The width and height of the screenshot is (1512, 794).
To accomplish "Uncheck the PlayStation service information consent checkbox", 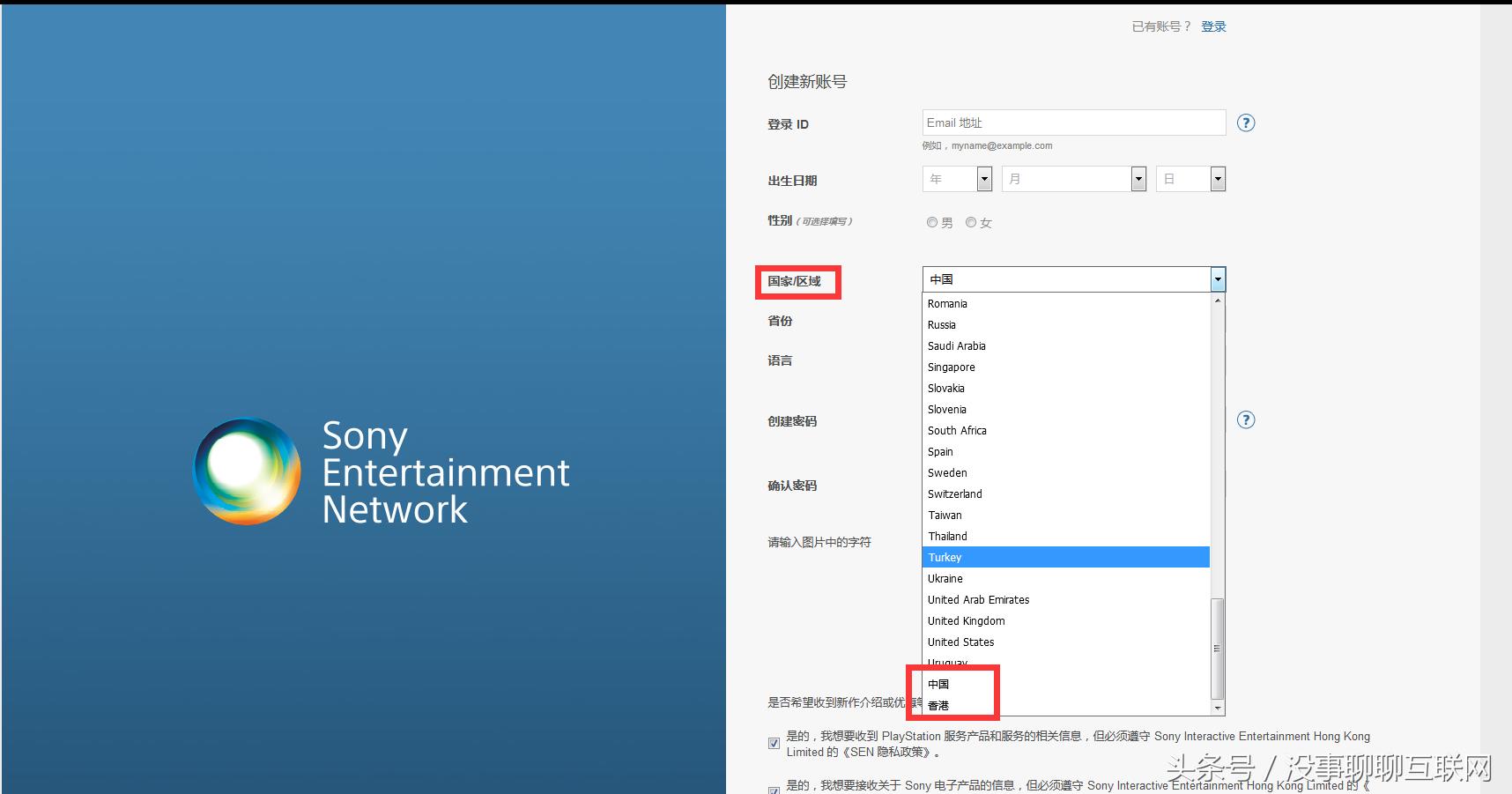I will pos(774,743).
